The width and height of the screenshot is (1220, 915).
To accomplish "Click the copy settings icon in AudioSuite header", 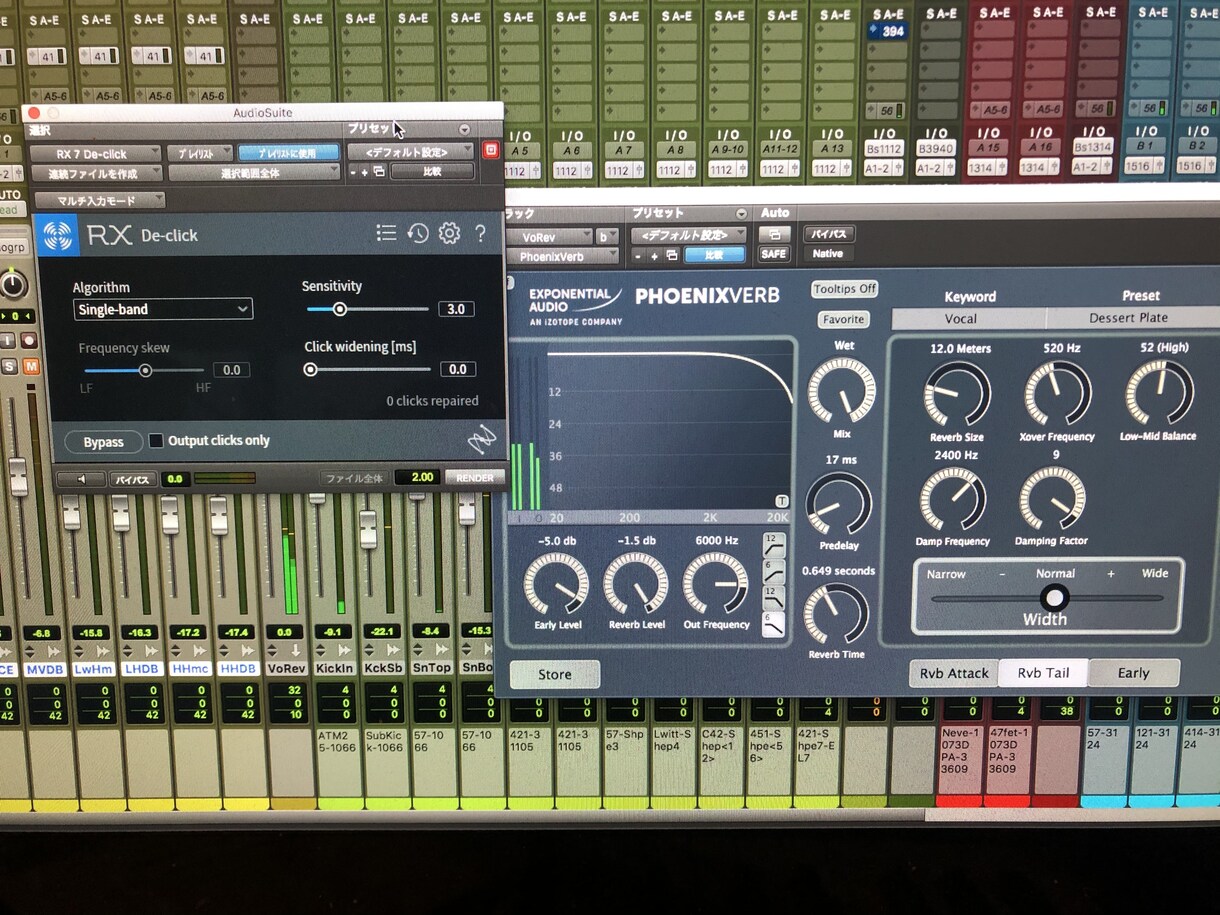I will pyautogui.click(x=378, y=171).
